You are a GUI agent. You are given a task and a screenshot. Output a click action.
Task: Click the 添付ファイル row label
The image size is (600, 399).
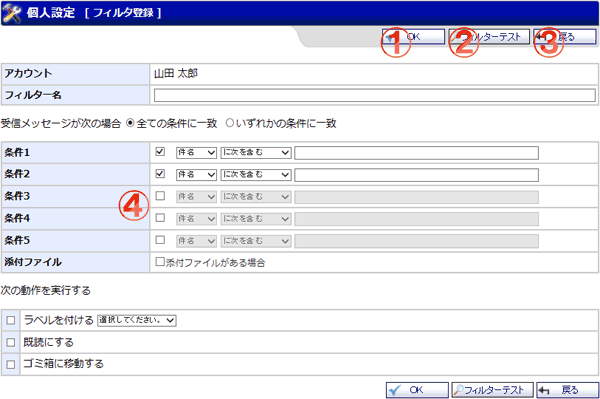coord(33,262)
